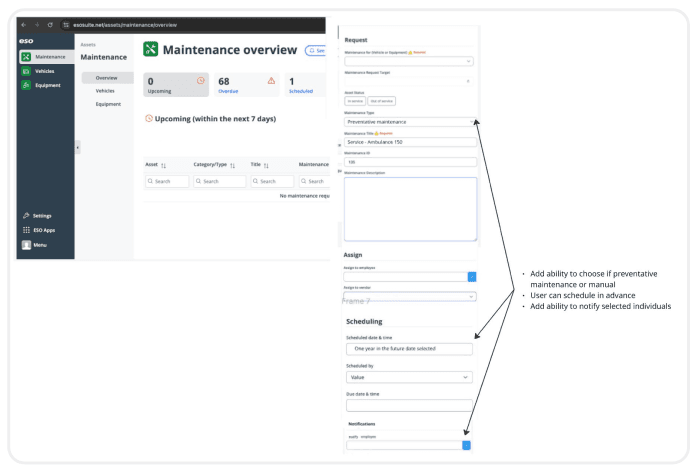Screen dimensions: 694x474
Task: Click the Asset column search field
Action: 167,181
